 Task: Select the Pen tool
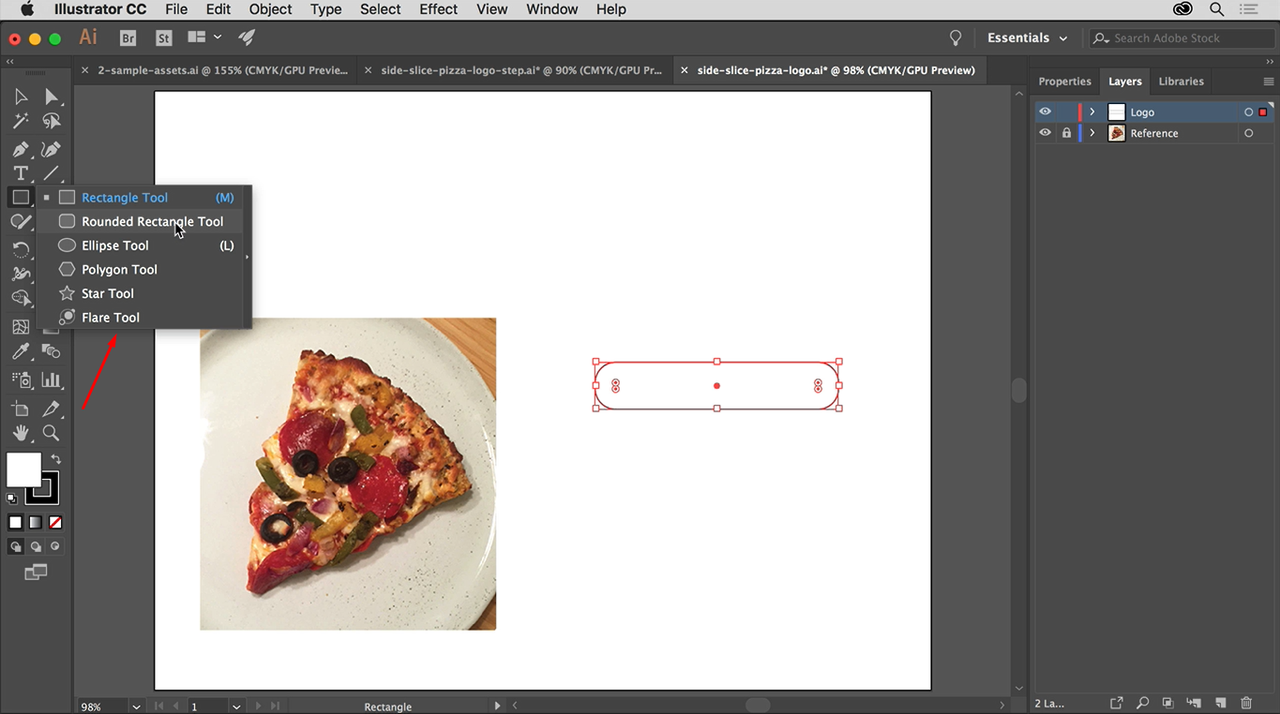20,149
